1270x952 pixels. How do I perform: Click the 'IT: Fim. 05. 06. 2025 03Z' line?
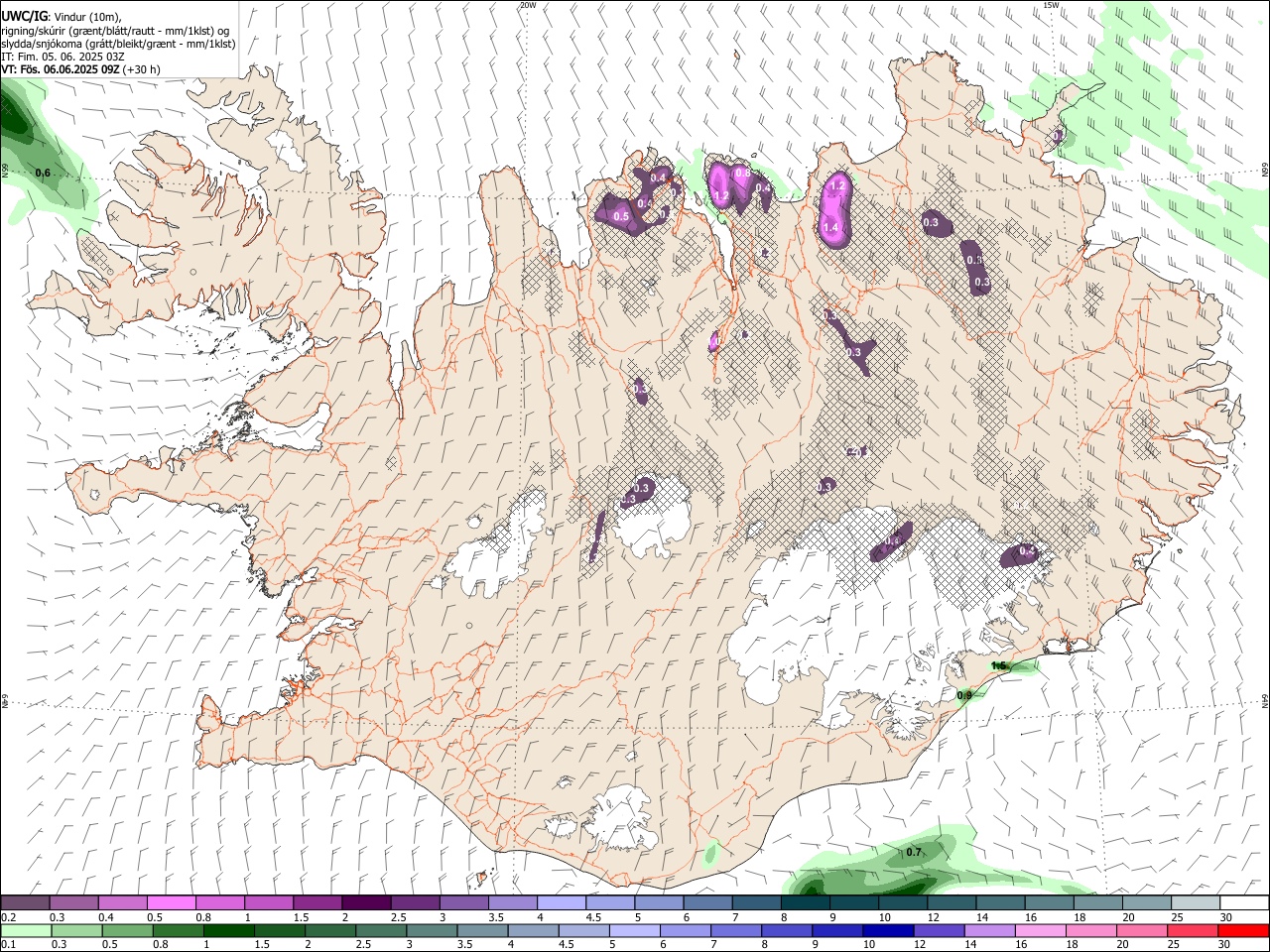click(63, 57)
